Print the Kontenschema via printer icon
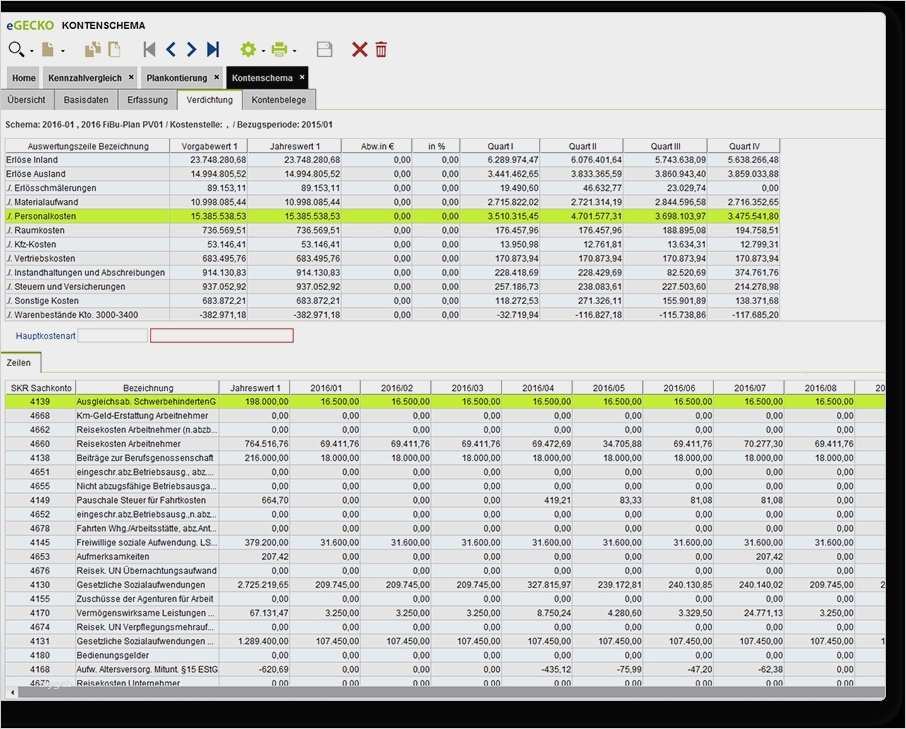Image resolution: width=906 pixels, height=729 pixels. coord(281,48)
